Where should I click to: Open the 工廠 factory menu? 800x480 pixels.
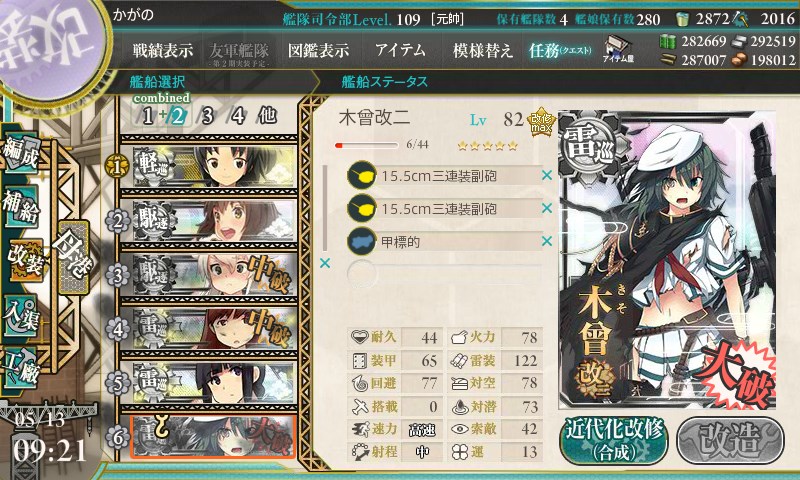20,368
